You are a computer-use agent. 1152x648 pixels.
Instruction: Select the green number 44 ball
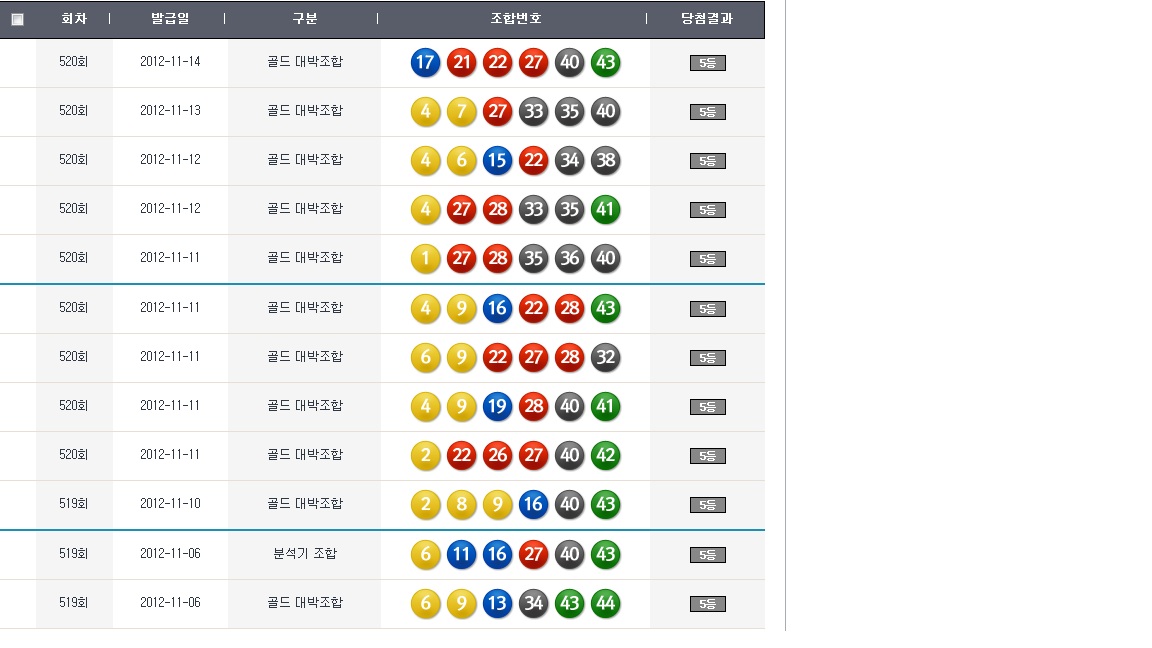coord(605,603)
